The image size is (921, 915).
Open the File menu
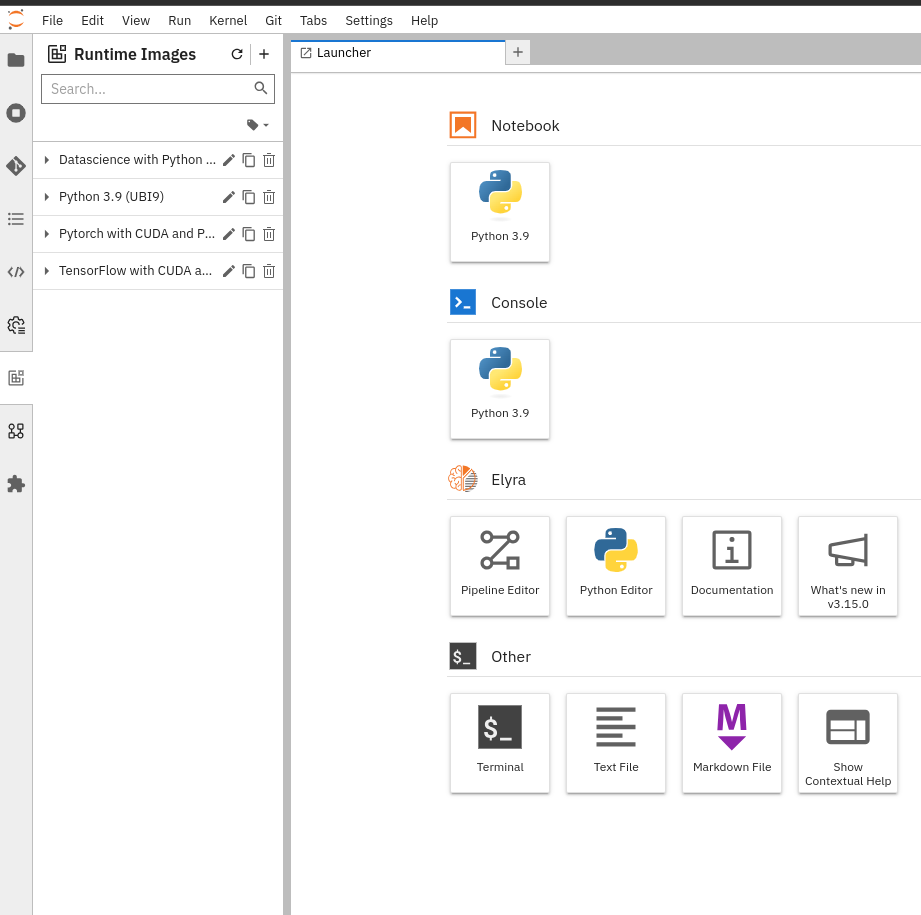click(52, 21)
